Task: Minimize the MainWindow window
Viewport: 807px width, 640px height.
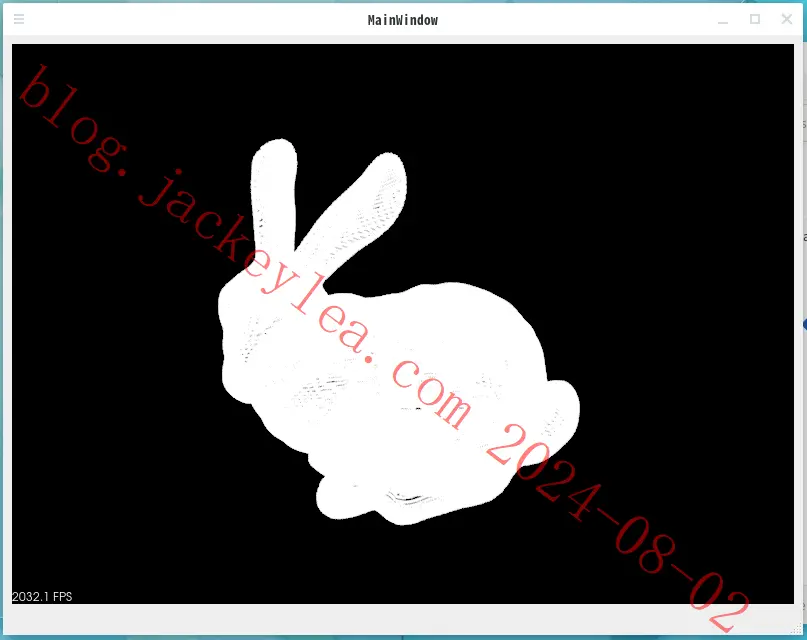Action: tap(723, 20)
